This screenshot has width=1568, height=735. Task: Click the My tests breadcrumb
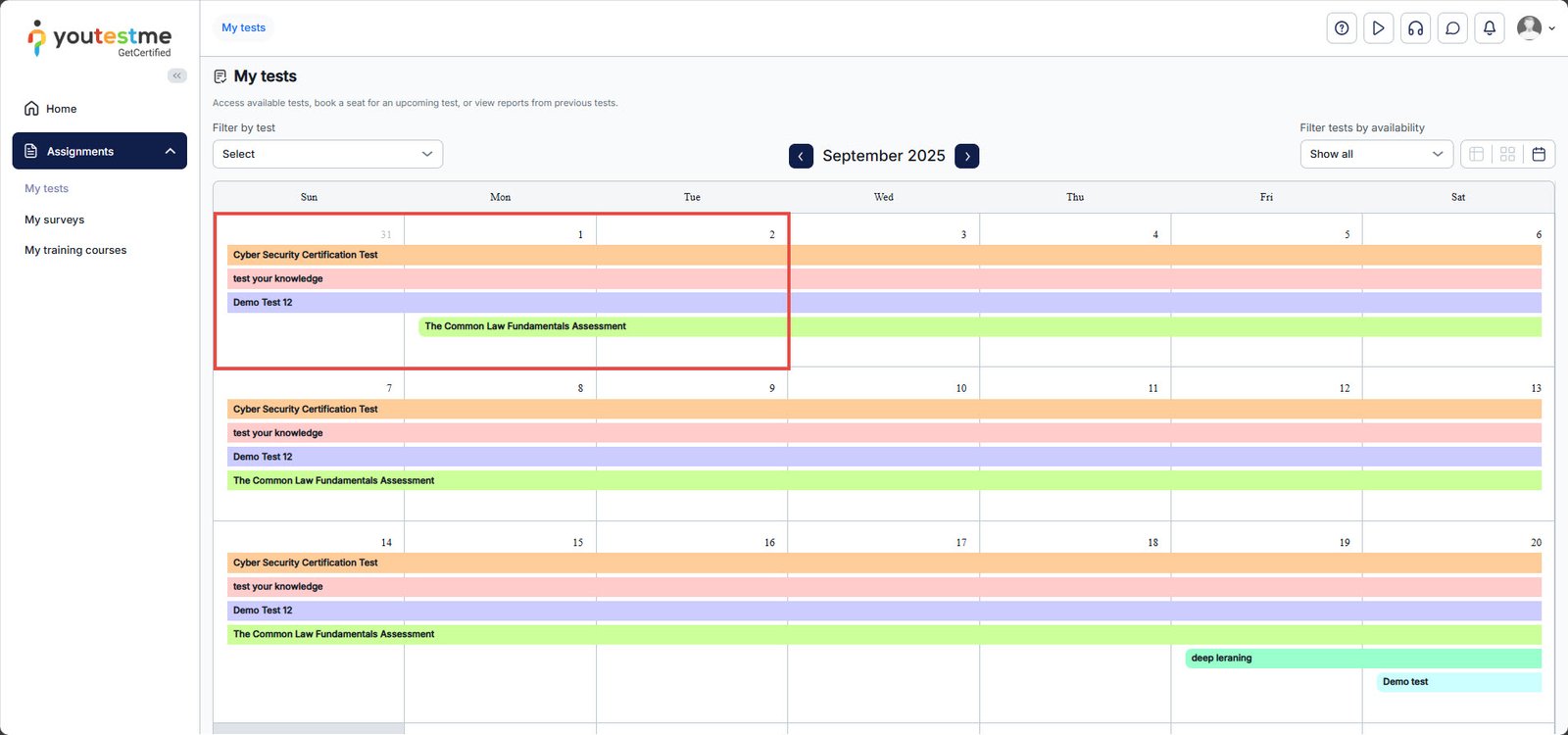point(243,27)
